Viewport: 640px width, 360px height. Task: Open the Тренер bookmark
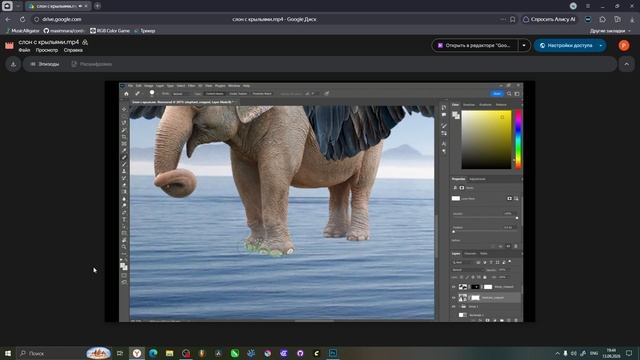pos(144,31)
